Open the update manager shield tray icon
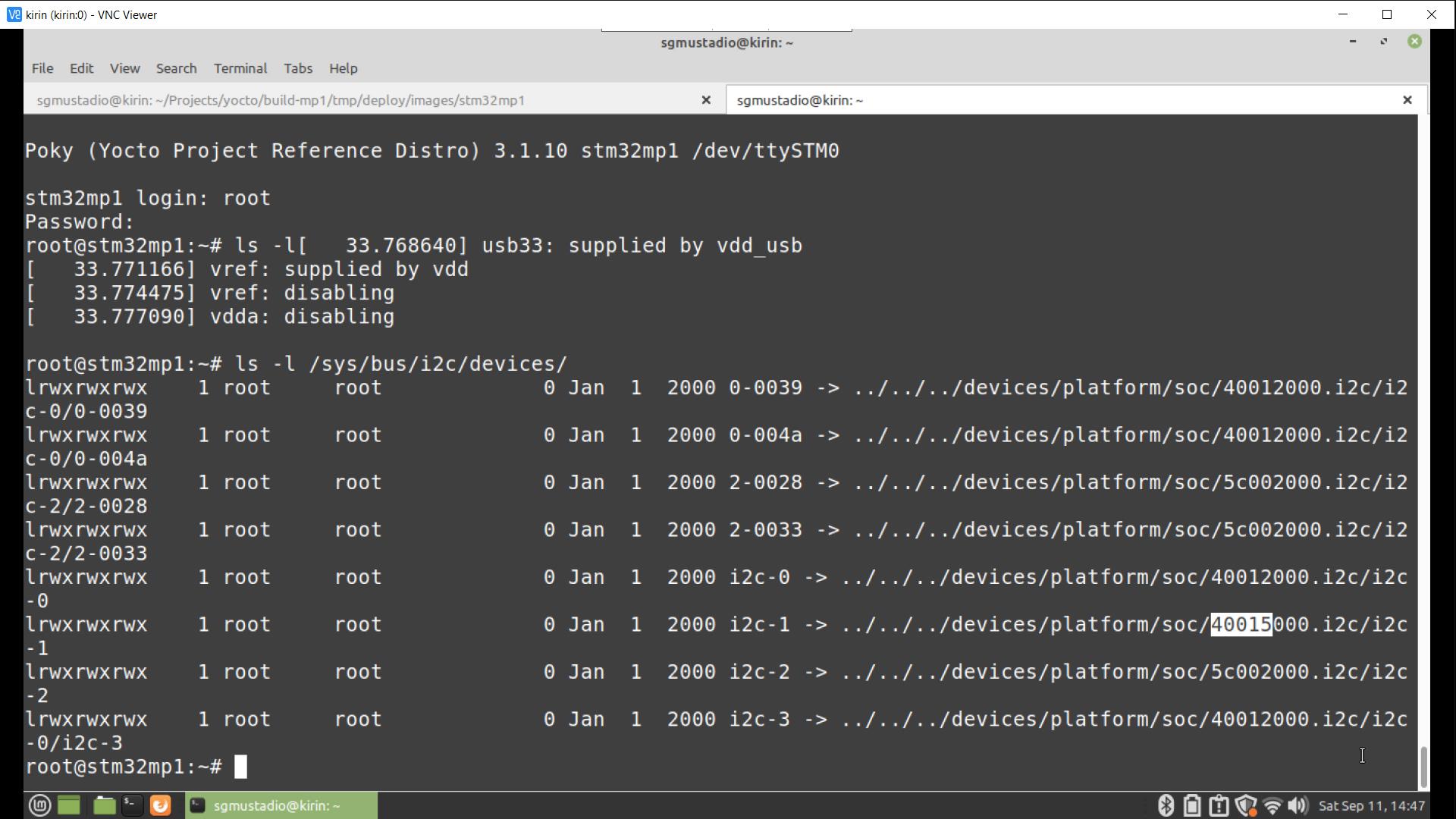The image size is (1456, 819). (1246, 805)
